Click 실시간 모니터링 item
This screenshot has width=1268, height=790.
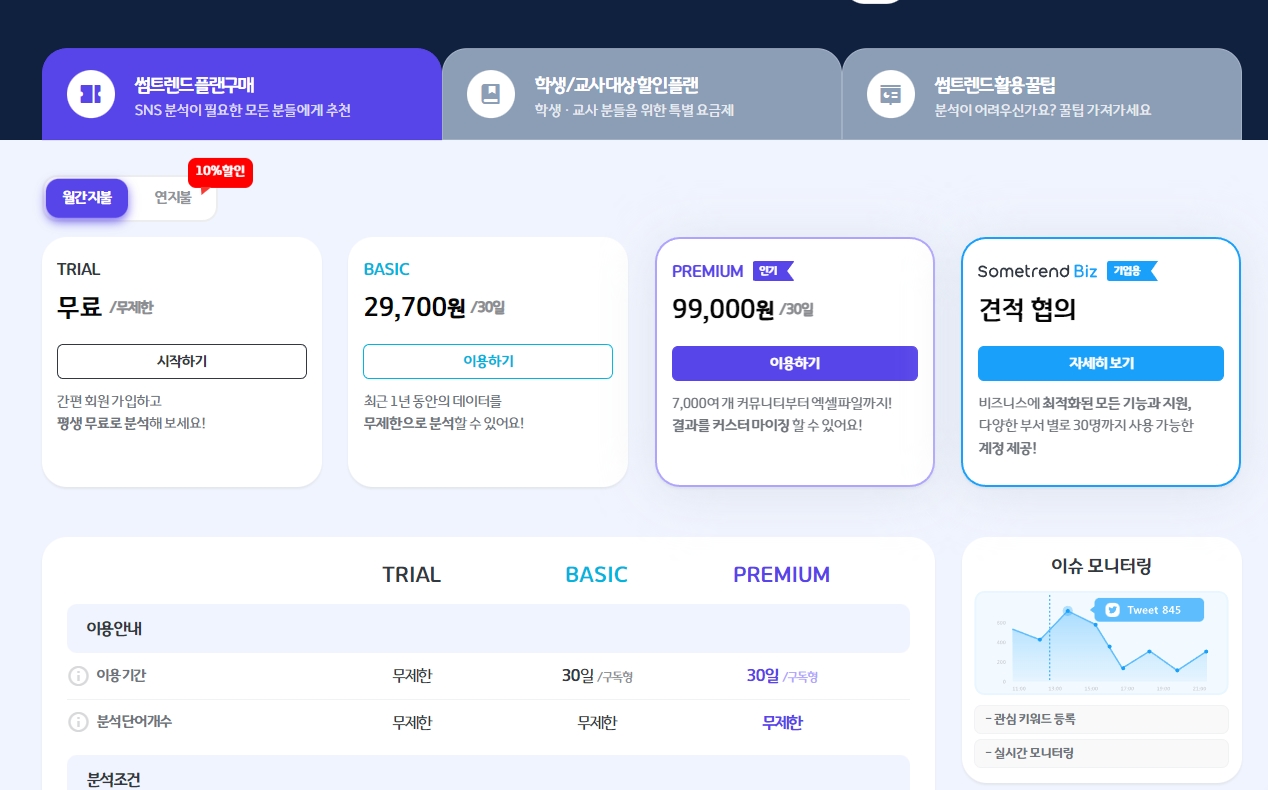tap(1101, 753)
